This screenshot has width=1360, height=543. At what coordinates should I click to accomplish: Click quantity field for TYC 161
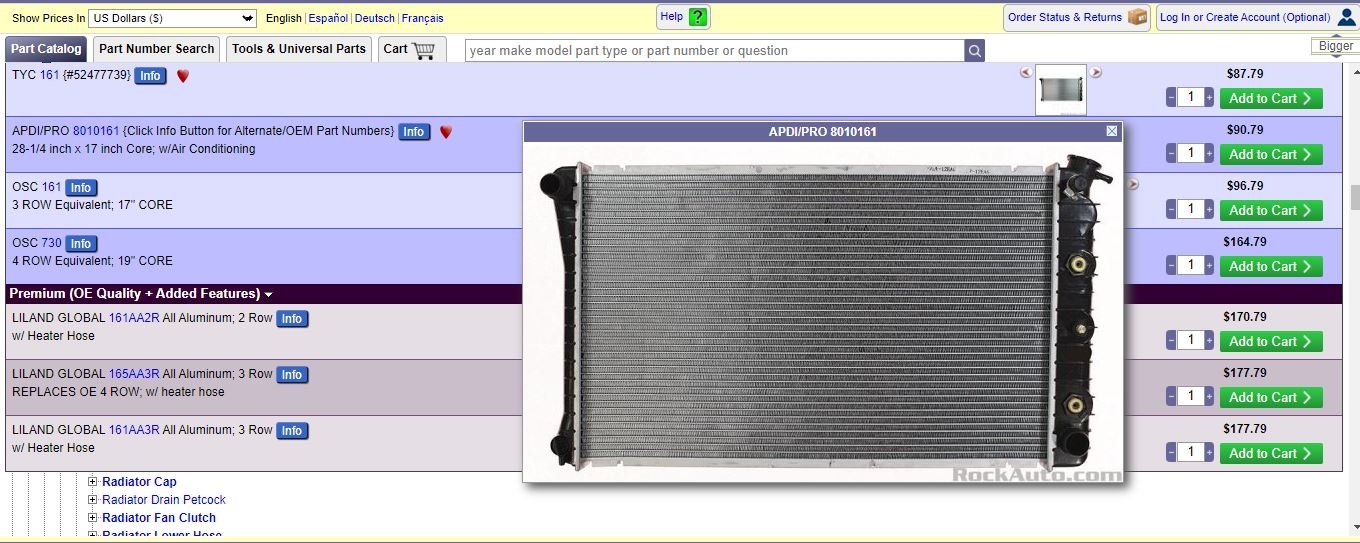pos(1190,97)
